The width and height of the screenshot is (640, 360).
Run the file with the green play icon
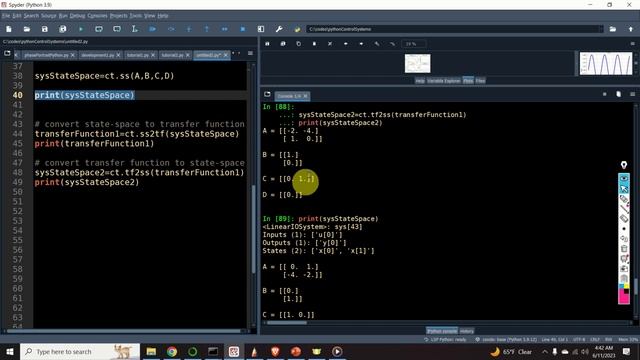[x=81, y=29]
